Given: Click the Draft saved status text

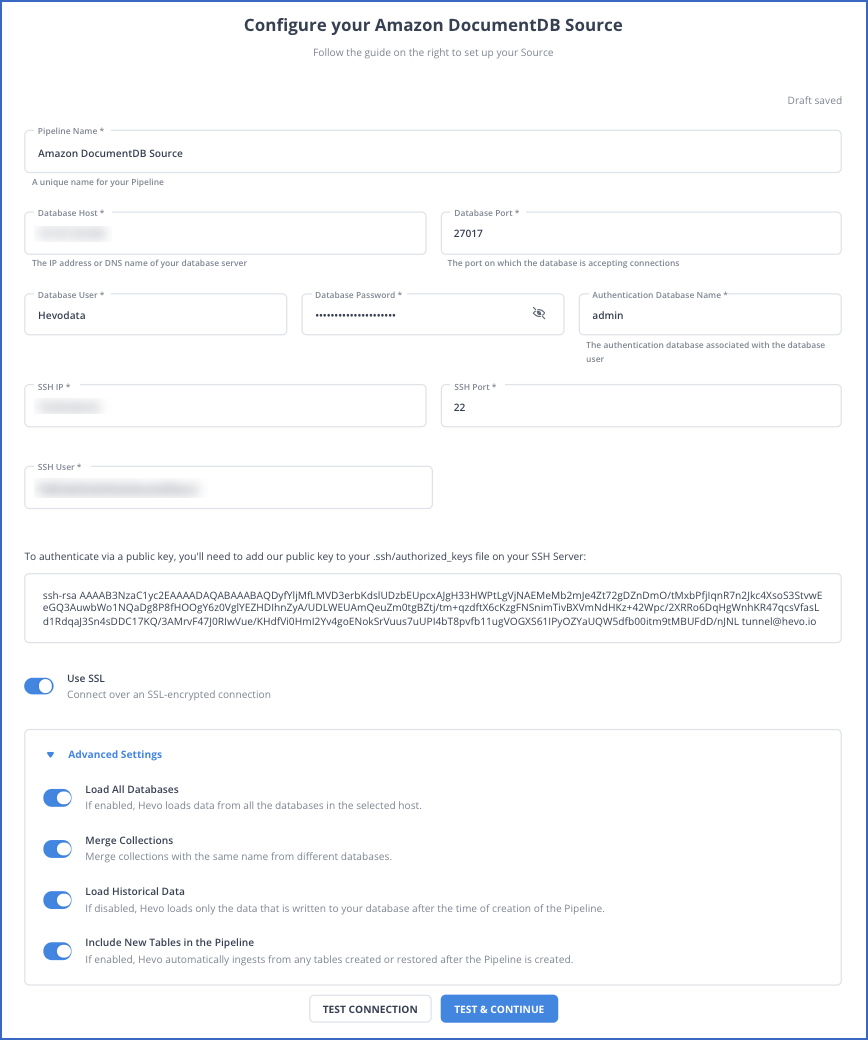Looking at the screenshot, I should pyautogui.click(x=814, y=100).
